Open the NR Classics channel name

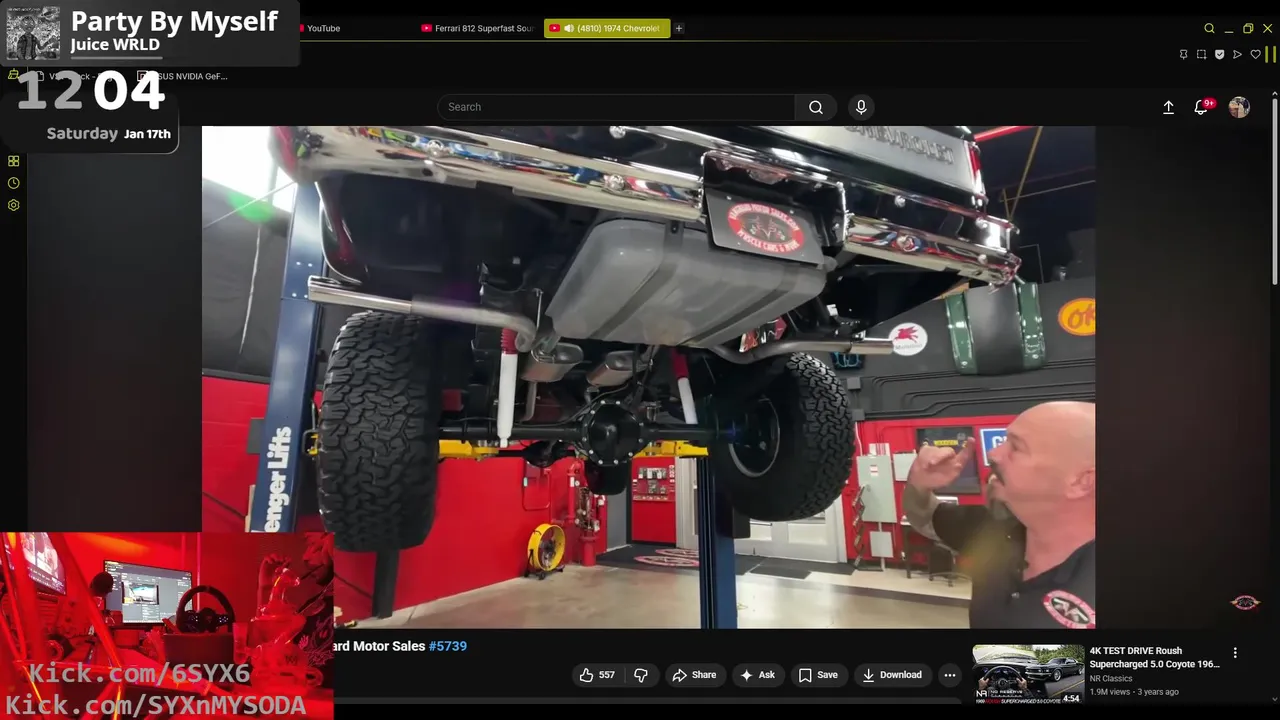click(1111, 679)
